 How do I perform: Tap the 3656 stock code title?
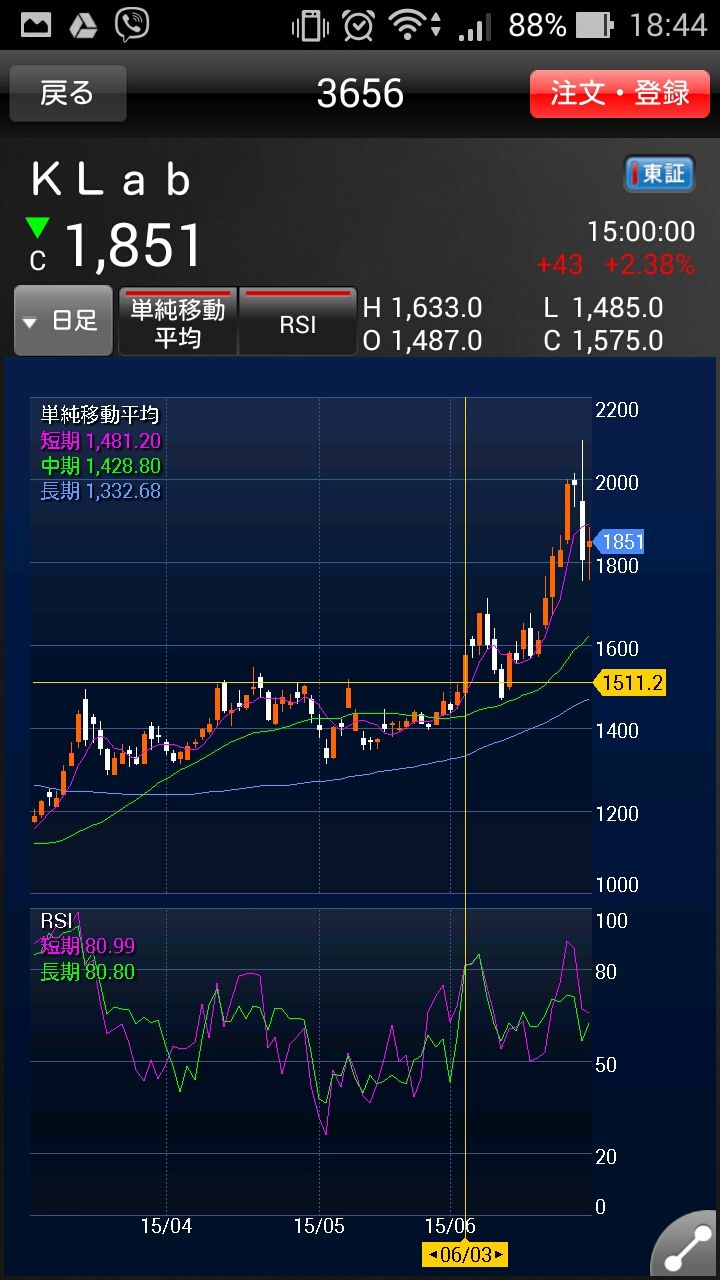pyautogui.click(x=360, y=94)
